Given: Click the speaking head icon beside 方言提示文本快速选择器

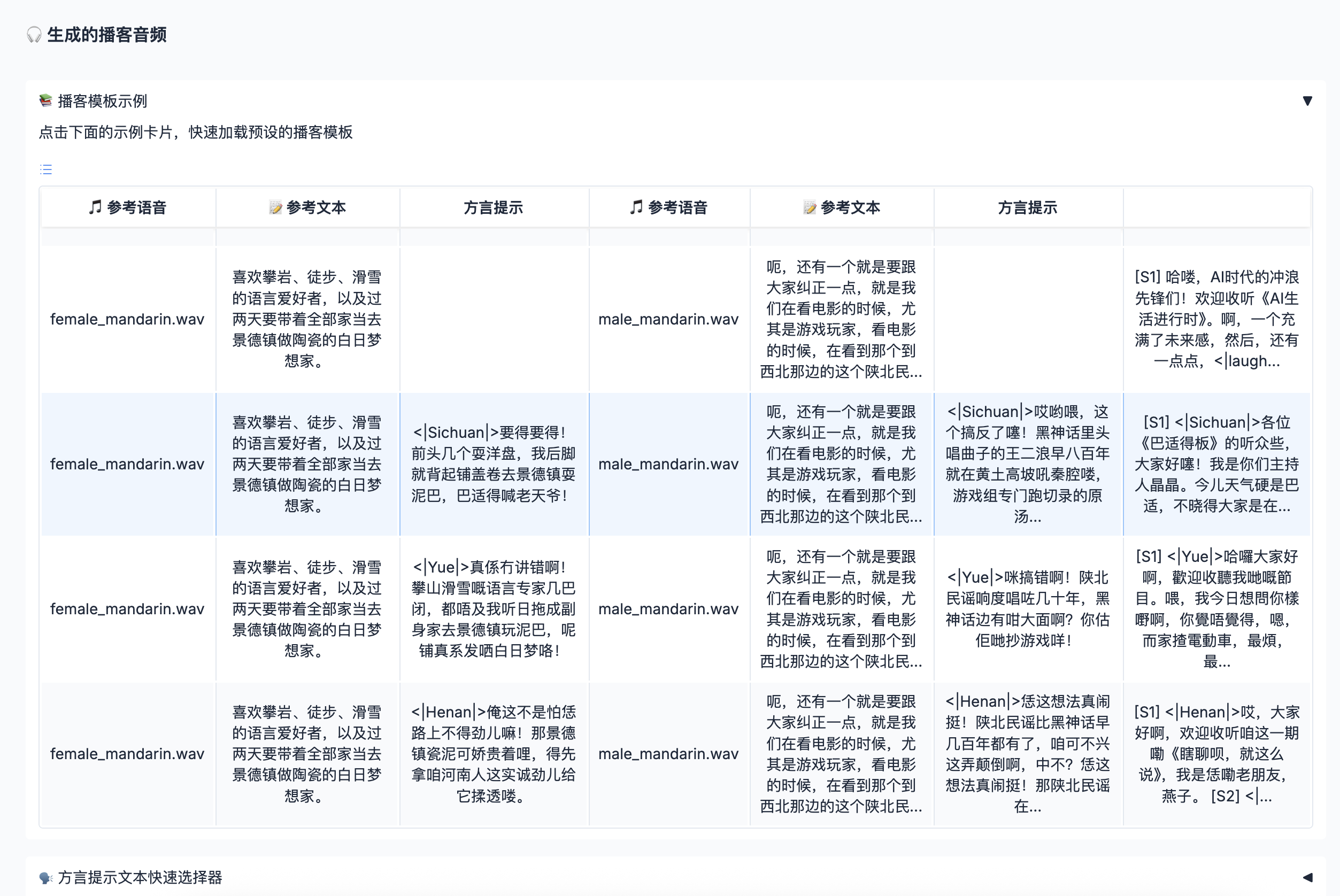Looking at the screenshot, I should coord(45,877).
